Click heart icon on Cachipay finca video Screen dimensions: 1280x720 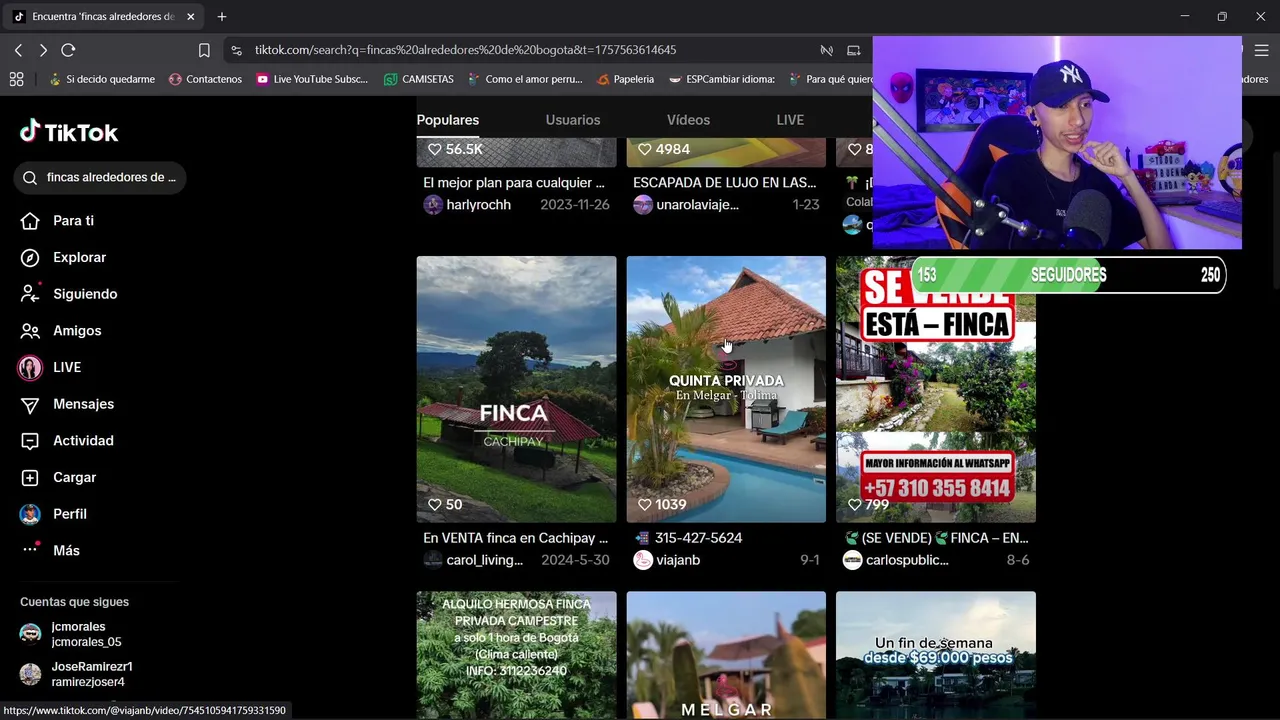click(435, 505)
